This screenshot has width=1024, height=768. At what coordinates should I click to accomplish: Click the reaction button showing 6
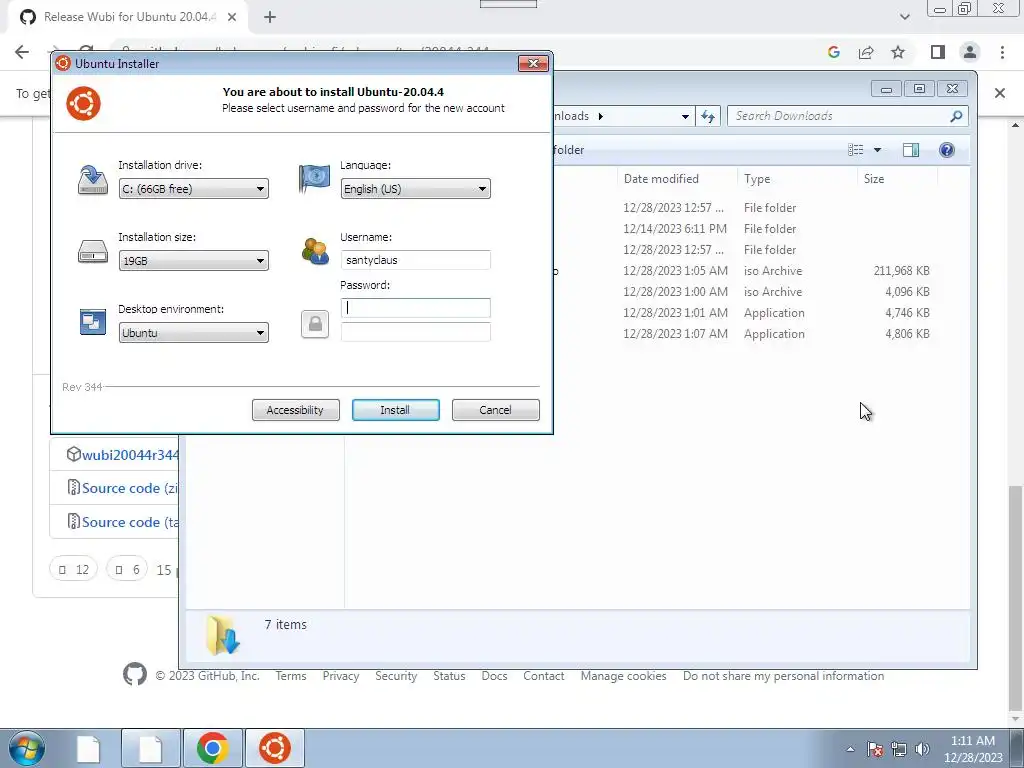point(127,569)
